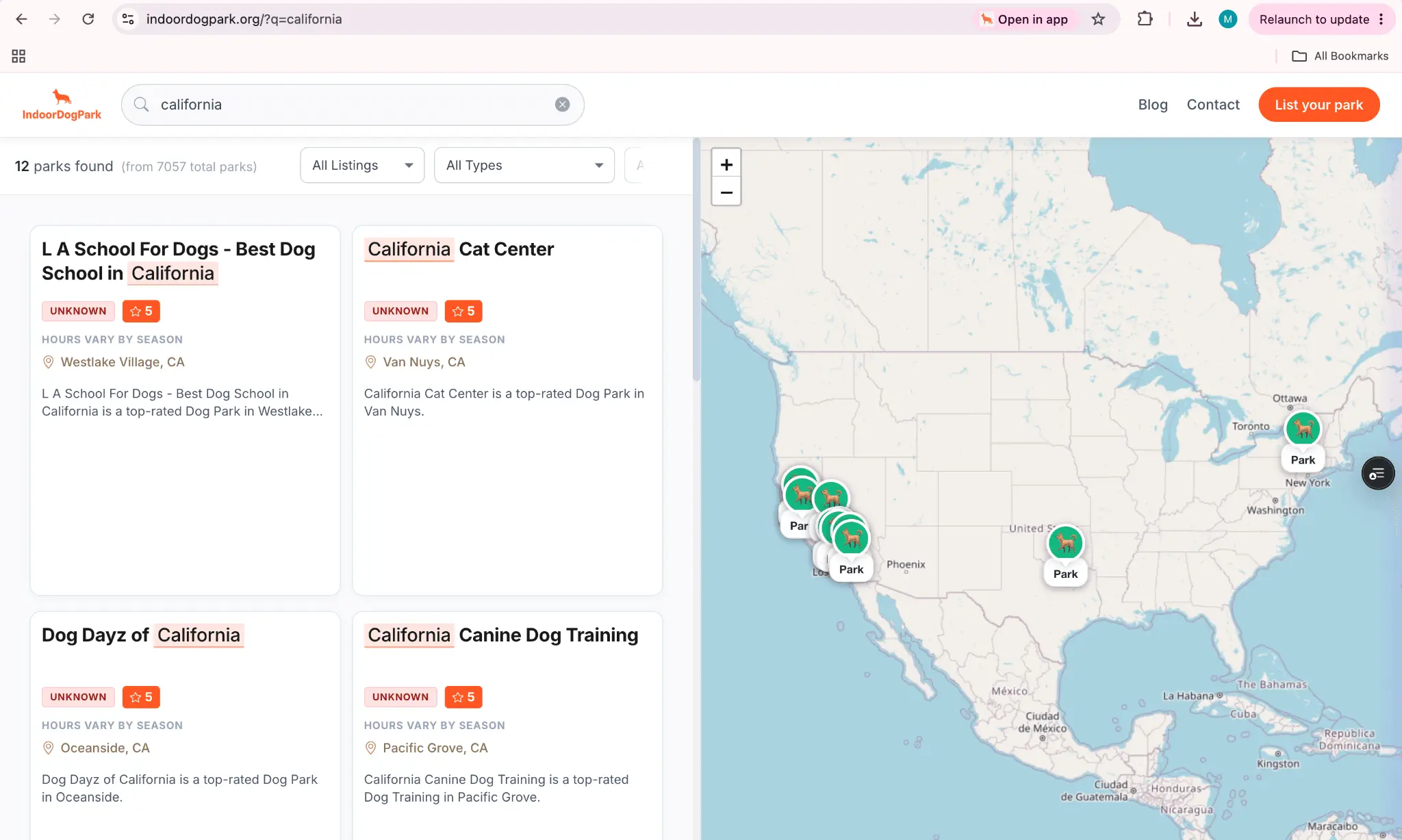Click the rating badge on Dog Dayz card
Image resolution: width=1402 pixels, height=840 pixels.
(x=141, y=697)
